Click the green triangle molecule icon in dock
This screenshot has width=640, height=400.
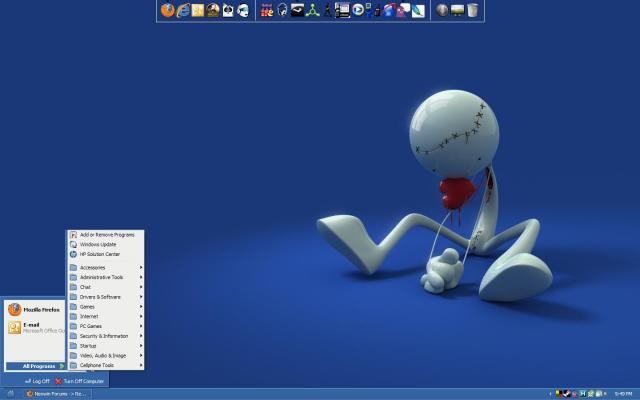(x=312, y=10)
